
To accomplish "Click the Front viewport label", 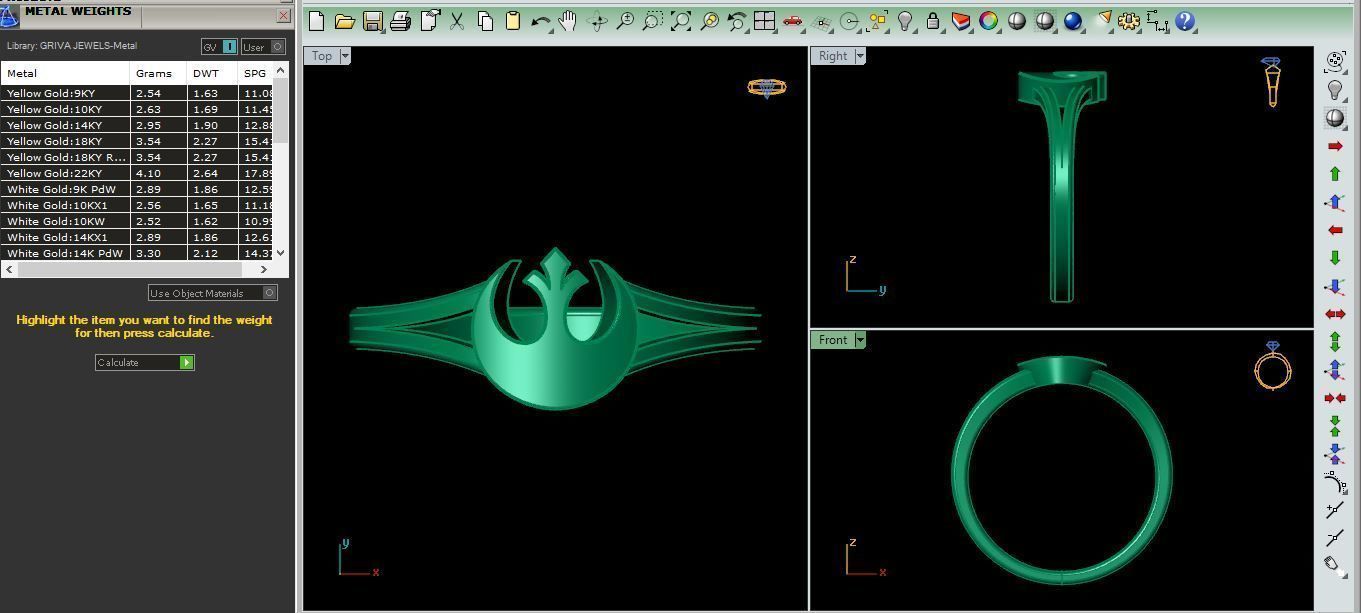I will 833,340.
